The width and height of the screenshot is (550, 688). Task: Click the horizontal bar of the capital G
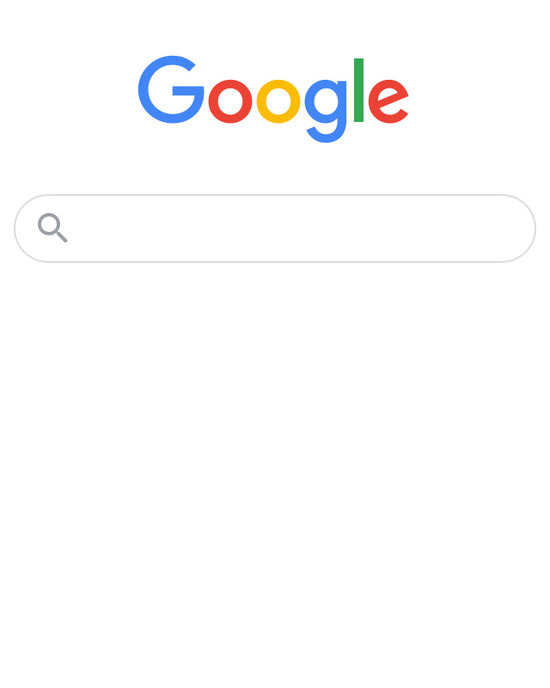tap(188, 91)
